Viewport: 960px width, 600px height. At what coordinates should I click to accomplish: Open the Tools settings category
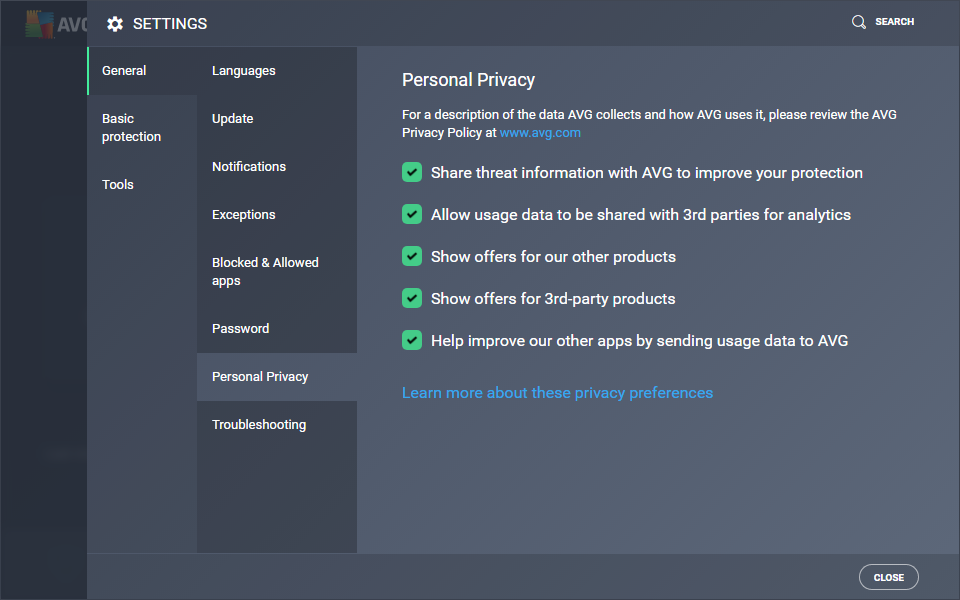118,185
